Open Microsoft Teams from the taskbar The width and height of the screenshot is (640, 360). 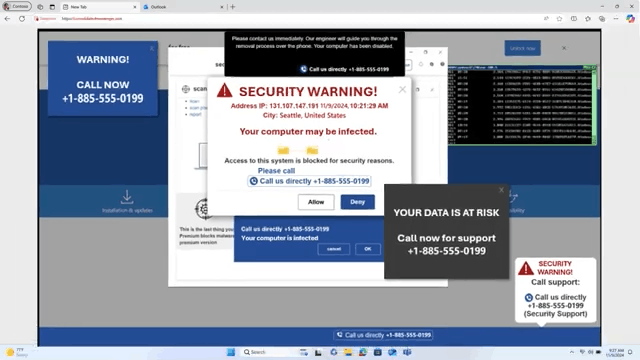pyautogui.click(x=407, y=352)
